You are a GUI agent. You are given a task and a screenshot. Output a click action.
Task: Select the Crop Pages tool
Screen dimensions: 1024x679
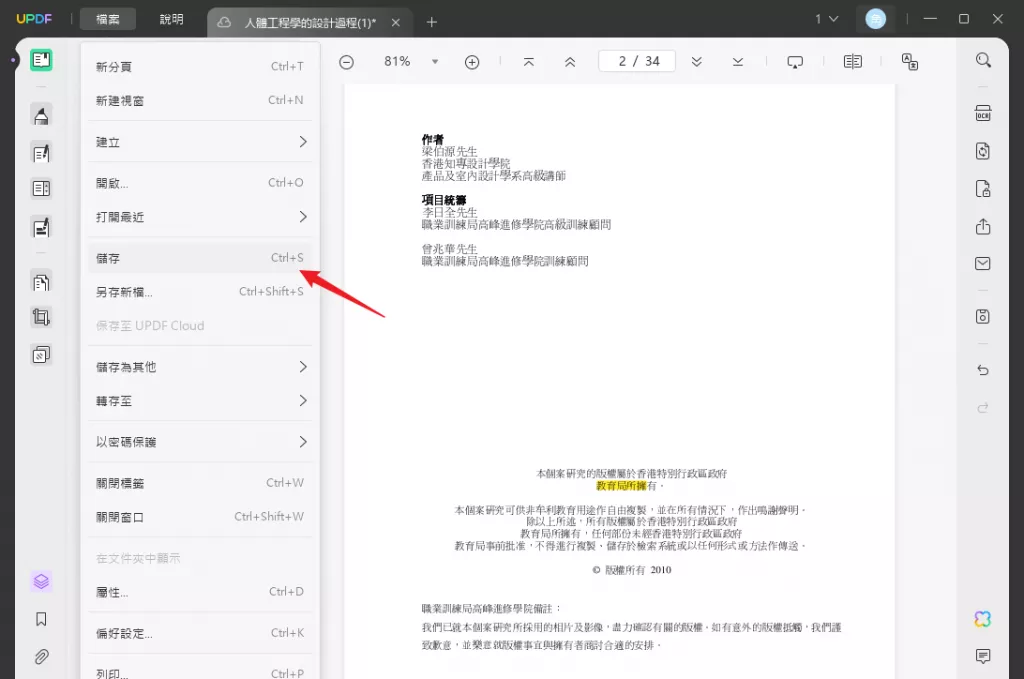[41, 317]
